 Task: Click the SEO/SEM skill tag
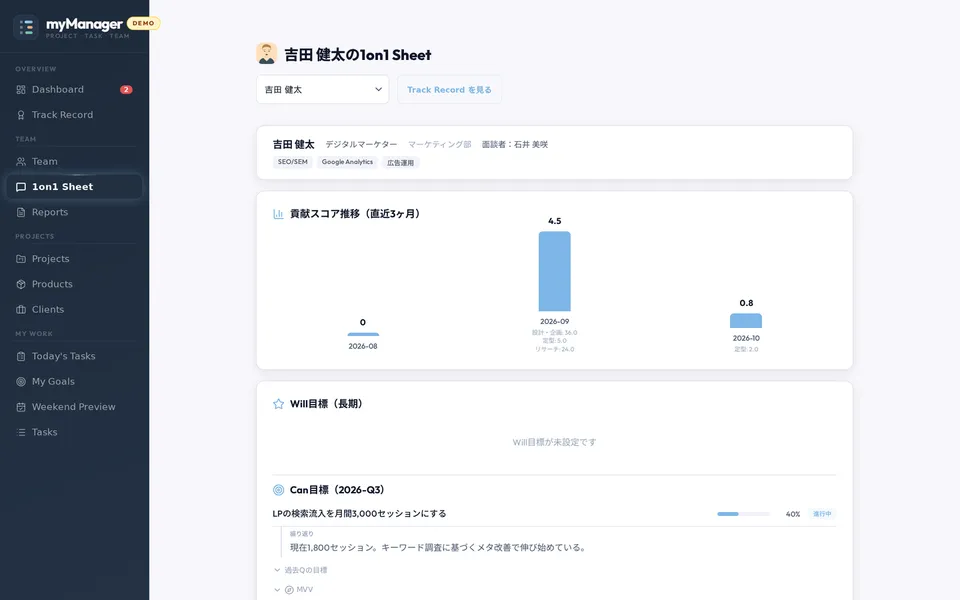[293, 162]
